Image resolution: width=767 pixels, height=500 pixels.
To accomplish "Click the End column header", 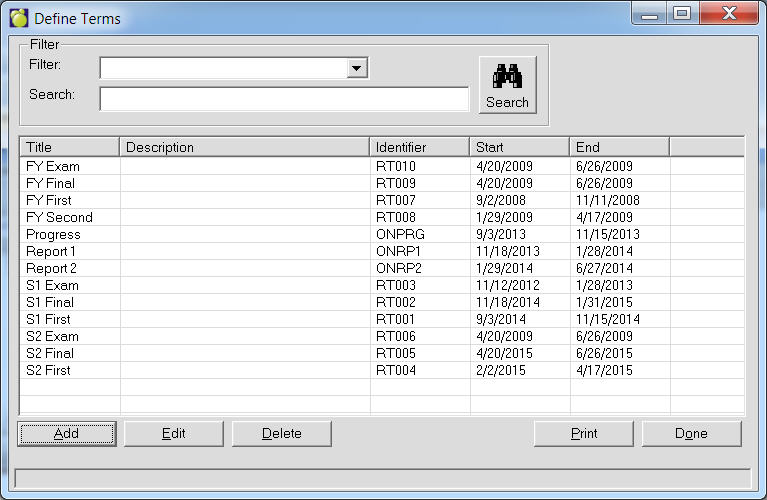I will 619,147.
